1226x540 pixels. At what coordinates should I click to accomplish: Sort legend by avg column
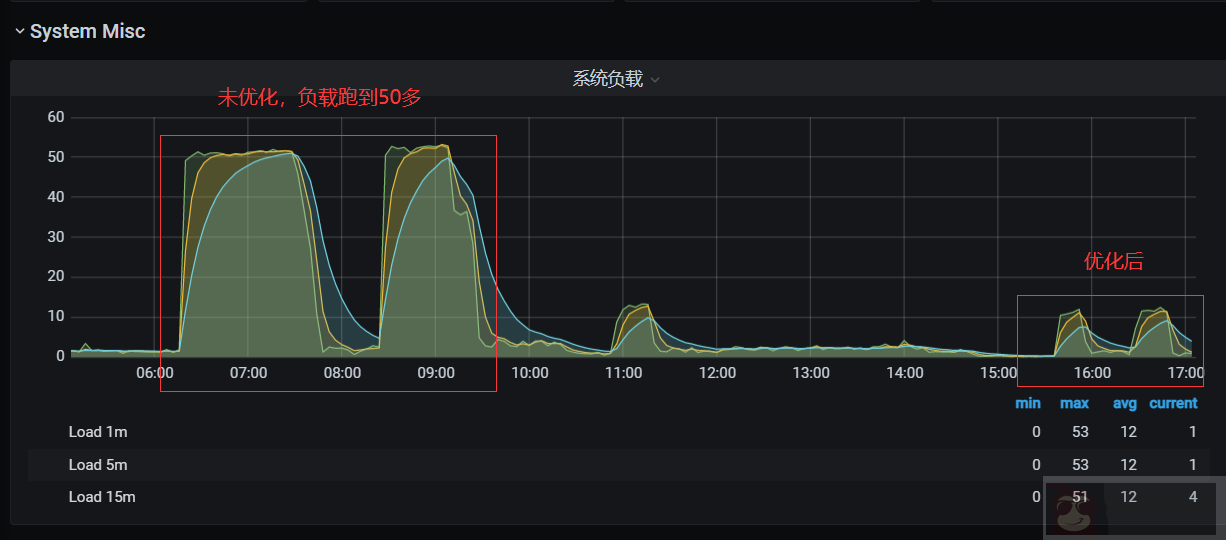pyautogui.click(x=1124, y=403)
